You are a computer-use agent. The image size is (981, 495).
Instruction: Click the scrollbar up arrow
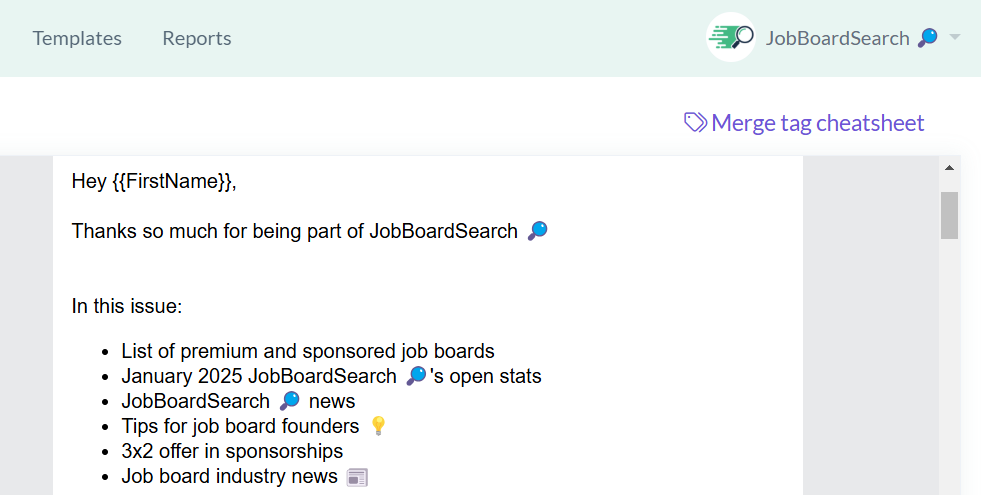pos(949,167)
